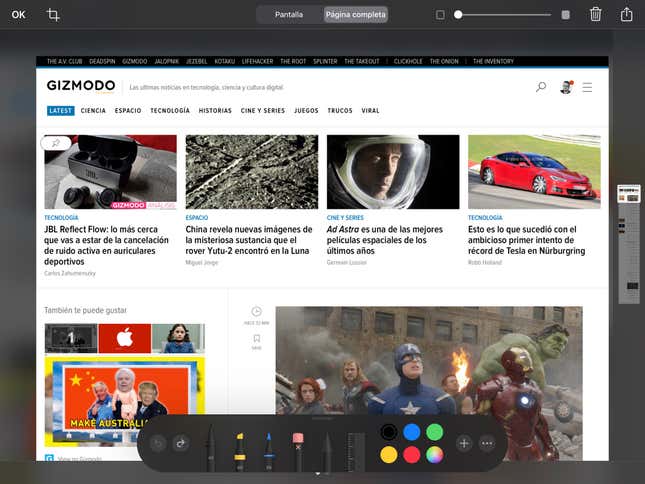Visit the DEADSPIN link

point(102,61)
